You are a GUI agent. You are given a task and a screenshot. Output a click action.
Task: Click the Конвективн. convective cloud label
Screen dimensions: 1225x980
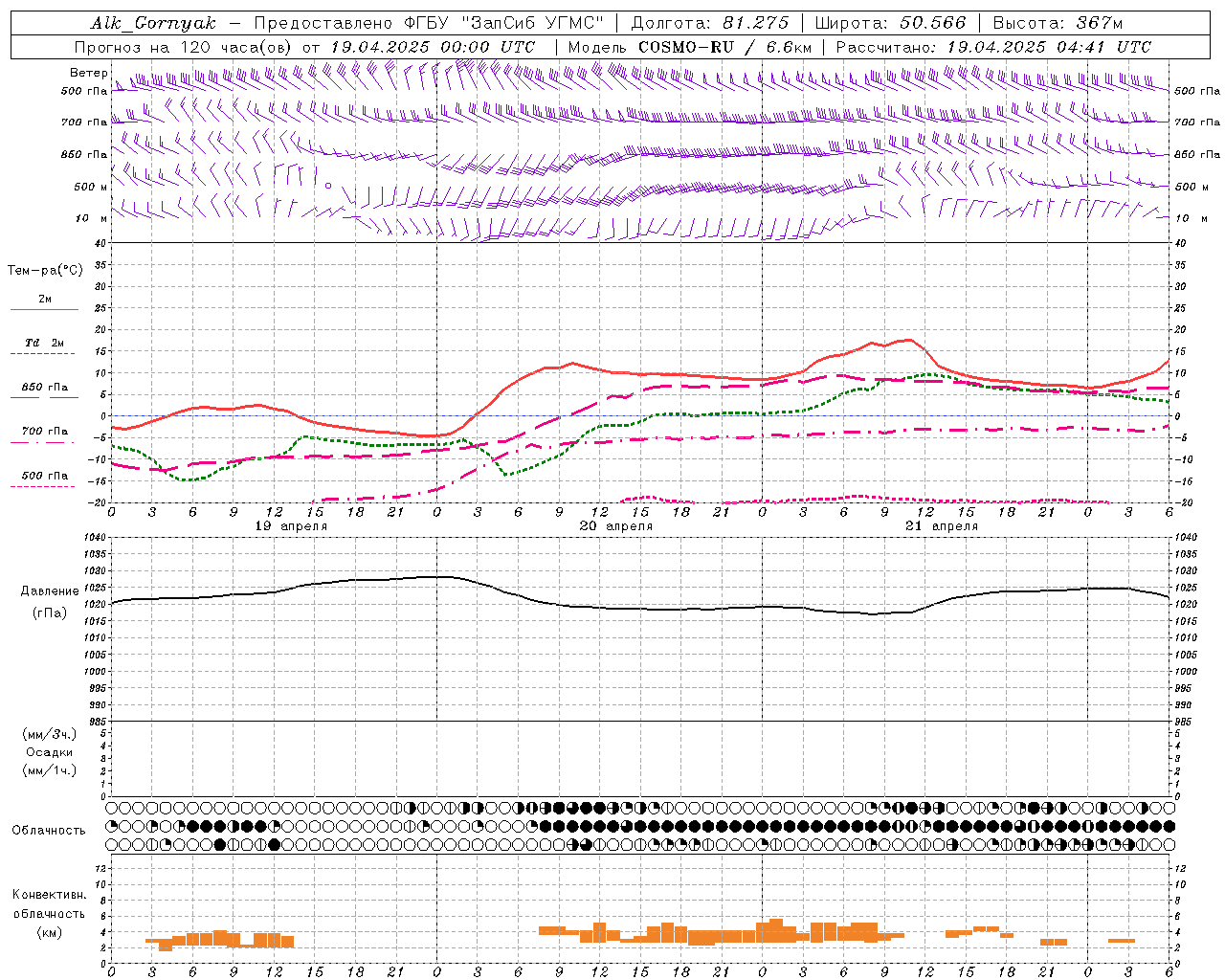click(x=50, y=895)
